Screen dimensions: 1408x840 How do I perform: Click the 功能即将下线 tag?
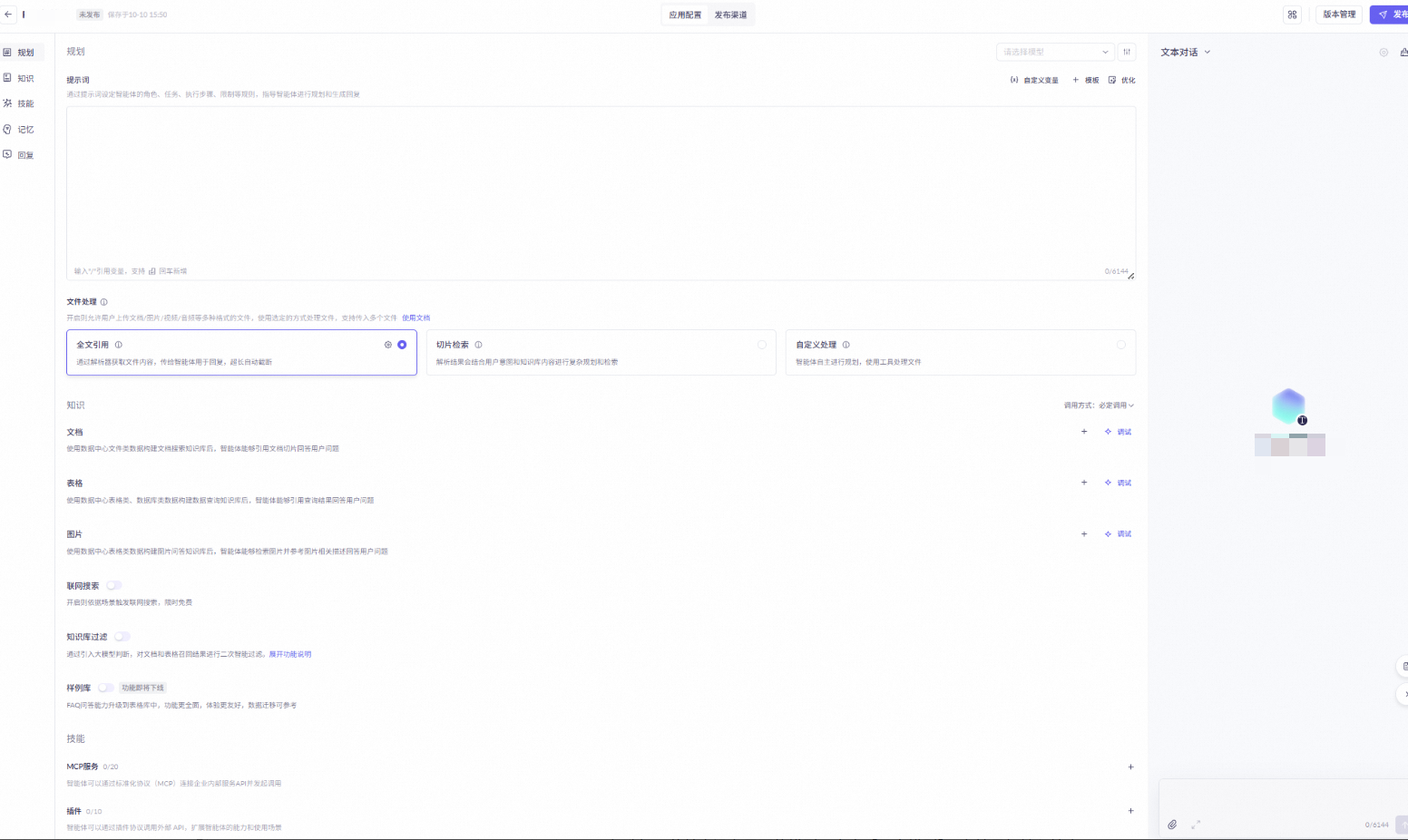tap(143, 688)
